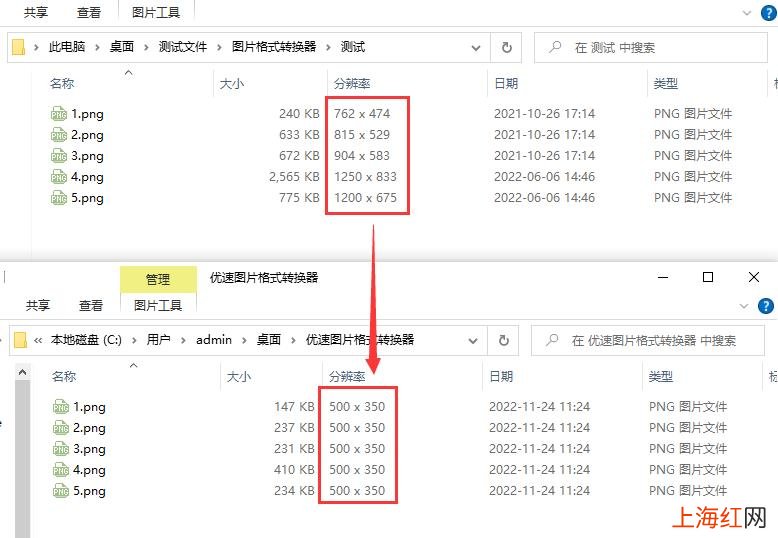This screenshot has width=778, height=538.
Task: Sort by 大小 column in lower window
Action: pos(239,377)
